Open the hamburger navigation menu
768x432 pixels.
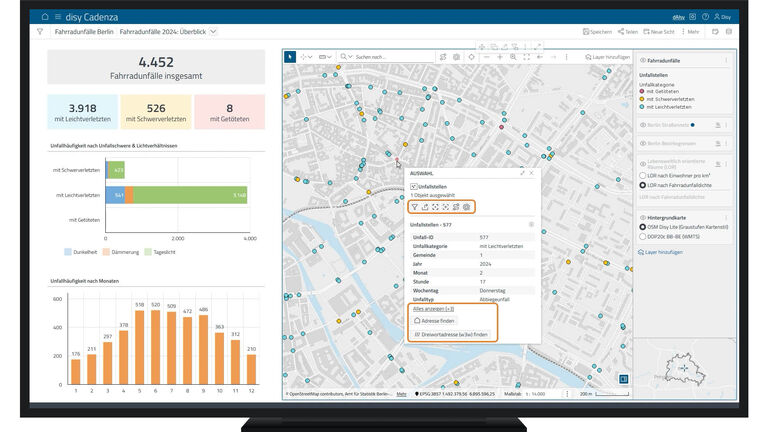click(58, 17)
